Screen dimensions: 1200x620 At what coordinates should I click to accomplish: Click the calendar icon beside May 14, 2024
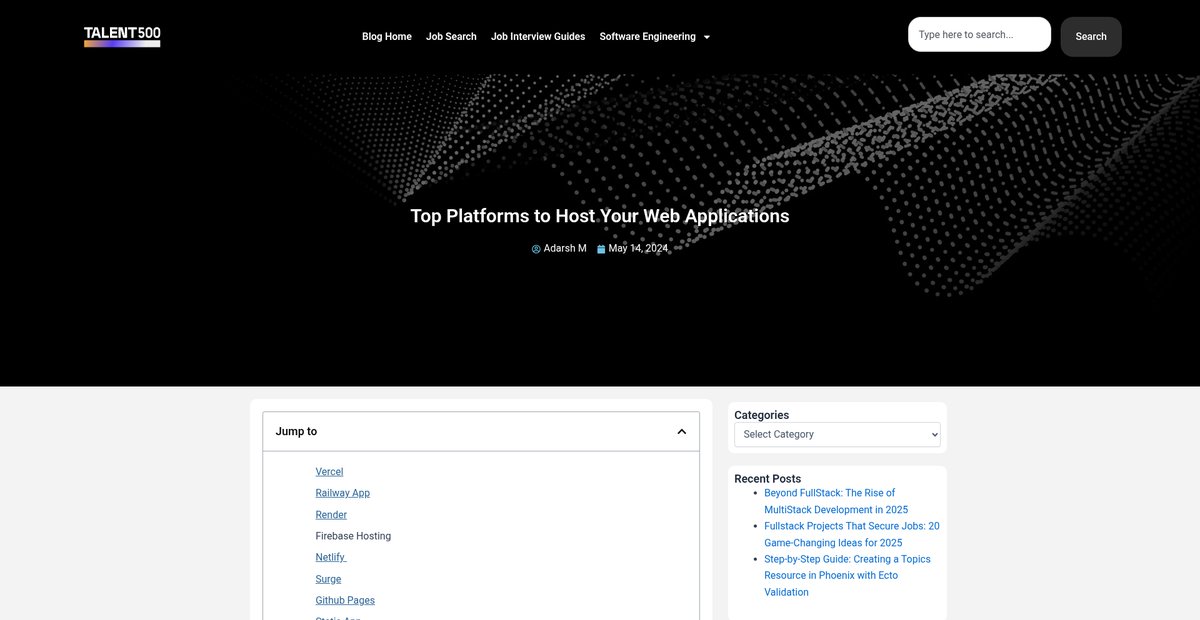coord(601,249)
